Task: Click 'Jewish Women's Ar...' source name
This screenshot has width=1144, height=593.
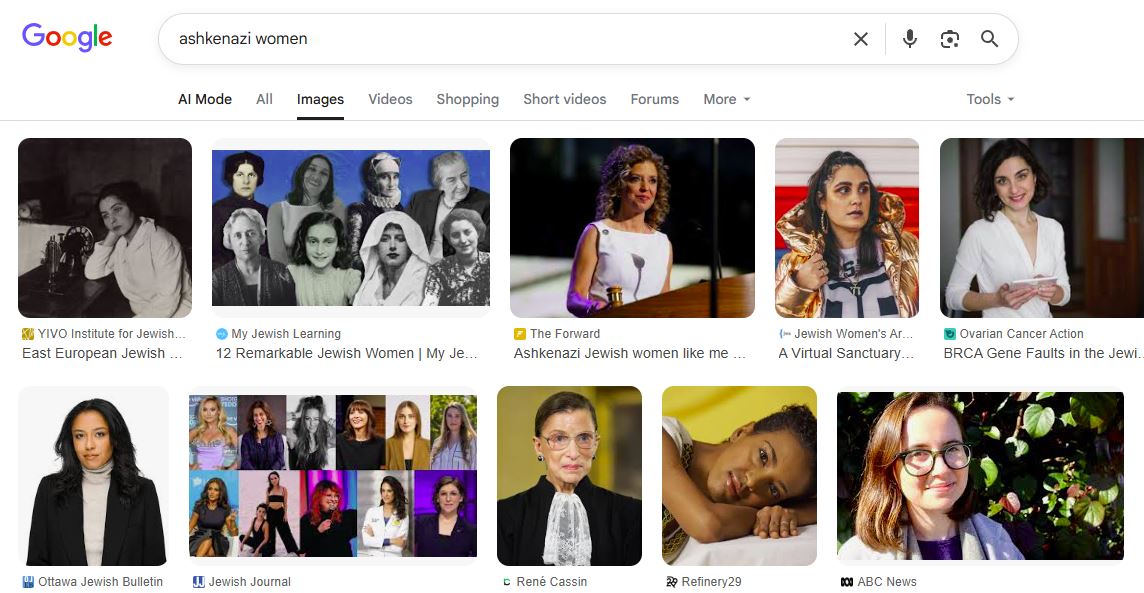Action: [854, 334]
